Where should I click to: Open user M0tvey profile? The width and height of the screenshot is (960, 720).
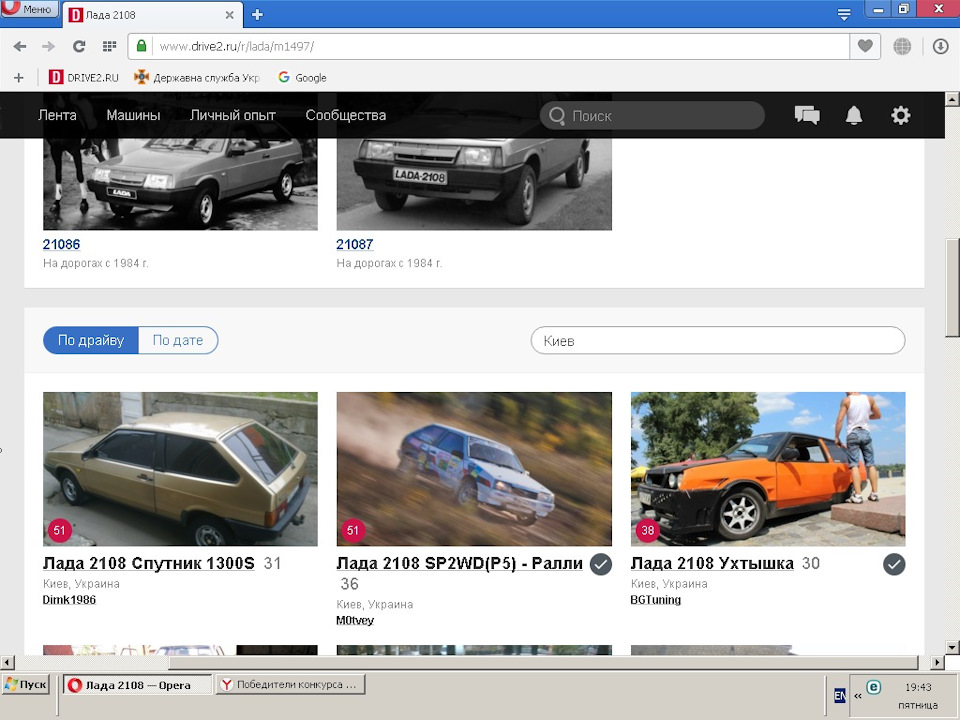pyautogui.click(x=355, y=621)
